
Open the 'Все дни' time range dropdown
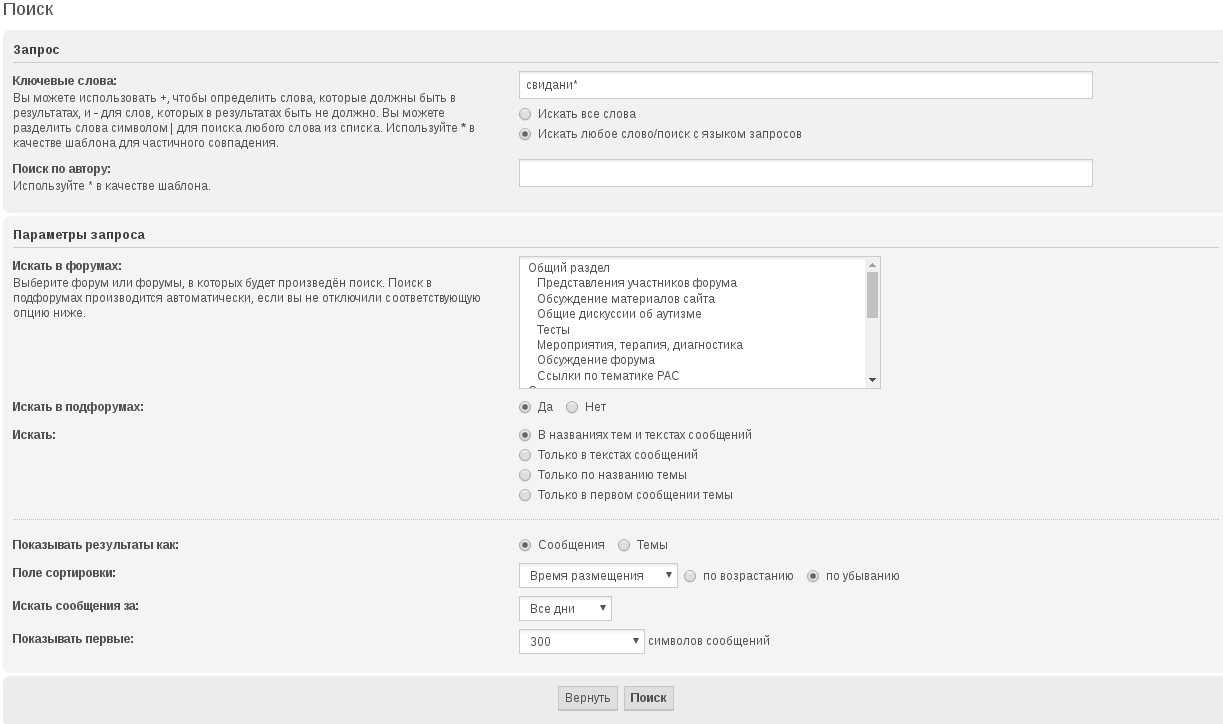(565, 609)
